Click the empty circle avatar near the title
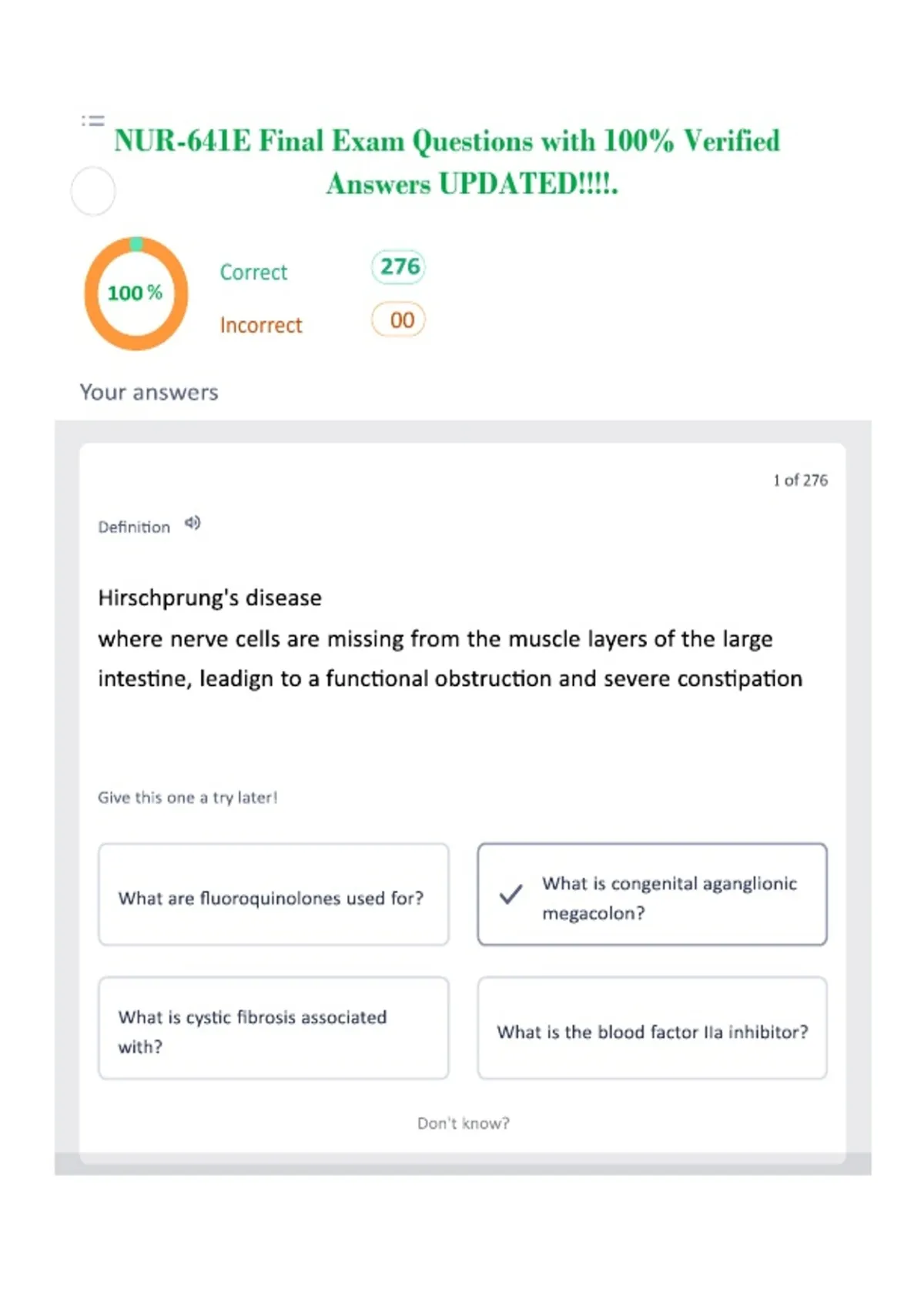Image resolution: width=924 pixels, height=1309 pixels. (x=93, y=191)
